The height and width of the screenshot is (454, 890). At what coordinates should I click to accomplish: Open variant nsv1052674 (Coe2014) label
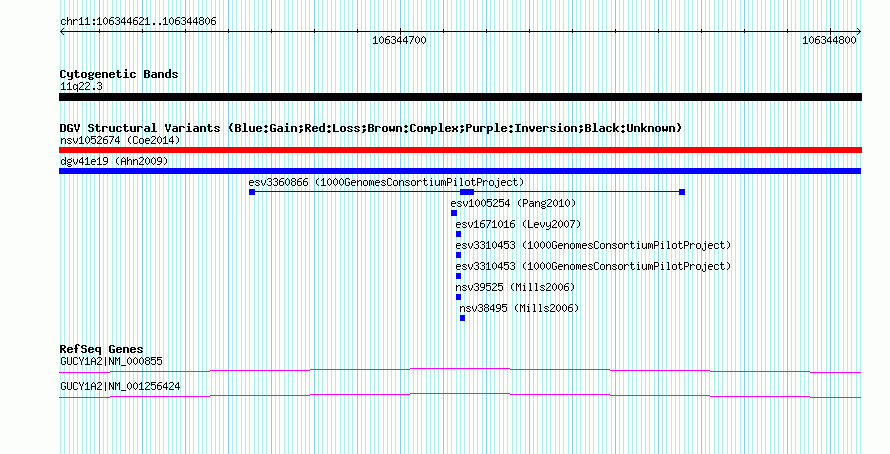(120, 140)
